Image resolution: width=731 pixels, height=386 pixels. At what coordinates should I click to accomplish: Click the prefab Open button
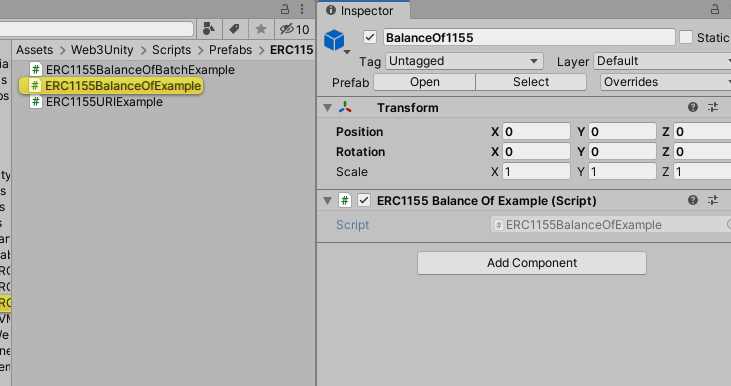click(x=425, y=82)
